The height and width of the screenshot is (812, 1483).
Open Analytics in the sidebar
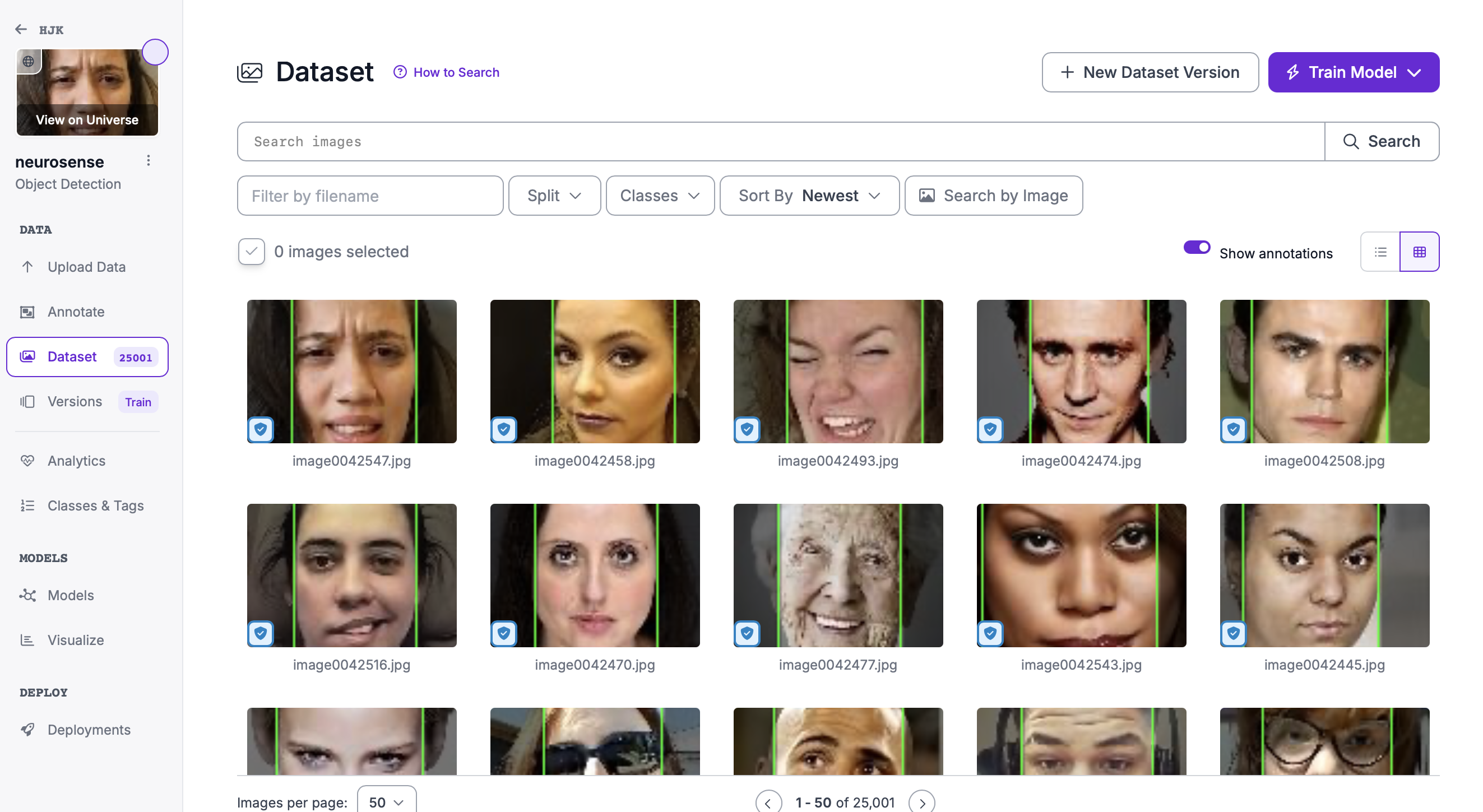pos(76,461)
